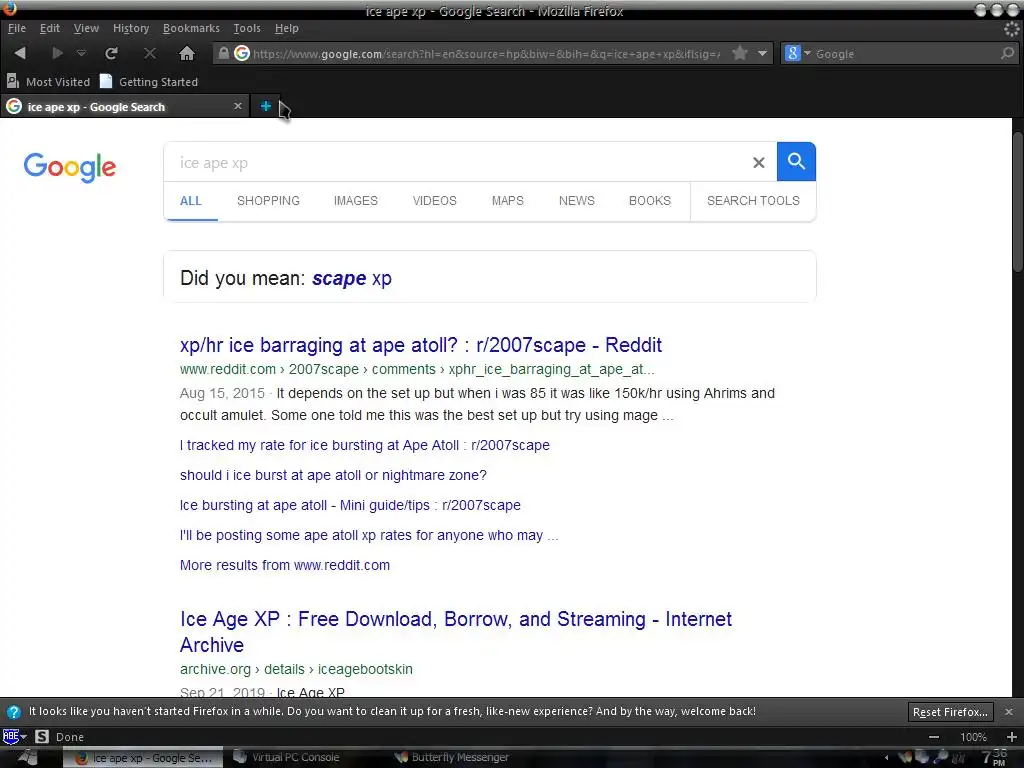Switch to VIDEOS results
This screenshot has height=768, width=1024.
(434, 201)
